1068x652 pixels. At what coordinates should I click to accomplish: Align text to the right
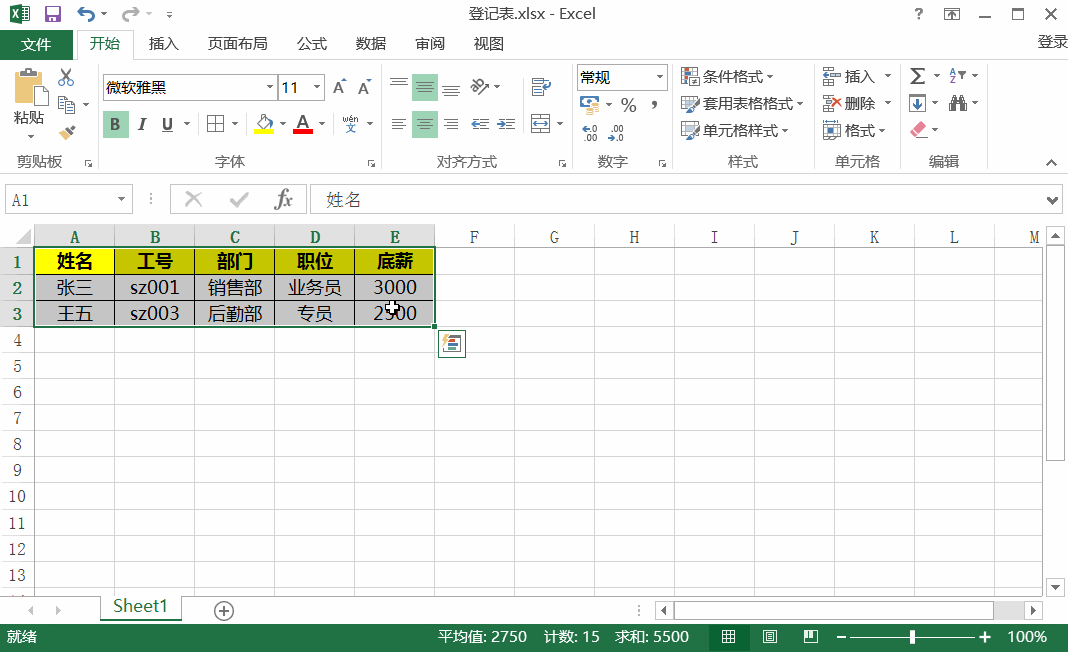click(x=451, y=124)
